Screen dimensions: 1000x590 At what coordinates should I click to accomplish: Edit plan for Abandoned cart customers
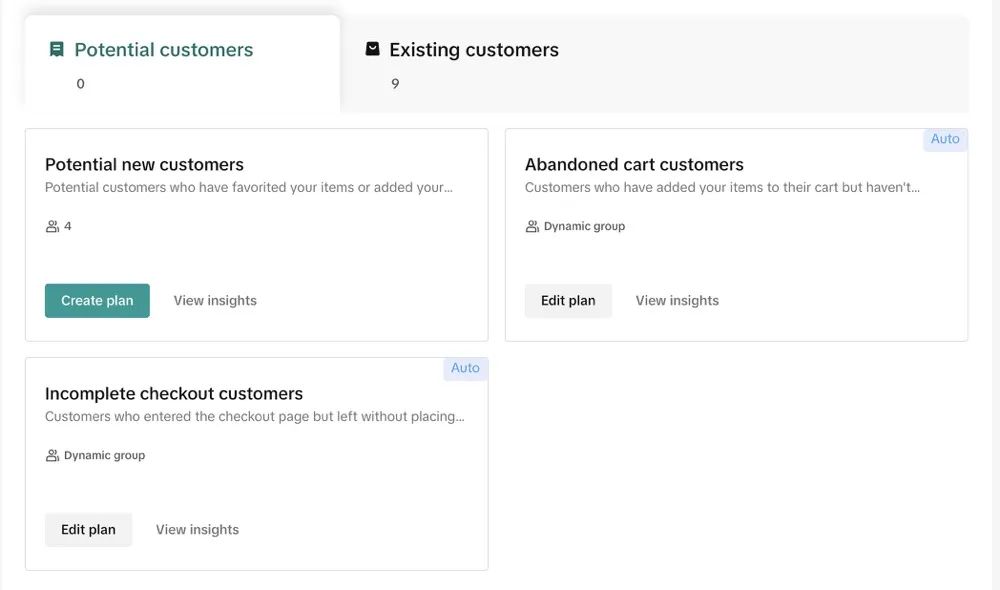tap(568, 300)
